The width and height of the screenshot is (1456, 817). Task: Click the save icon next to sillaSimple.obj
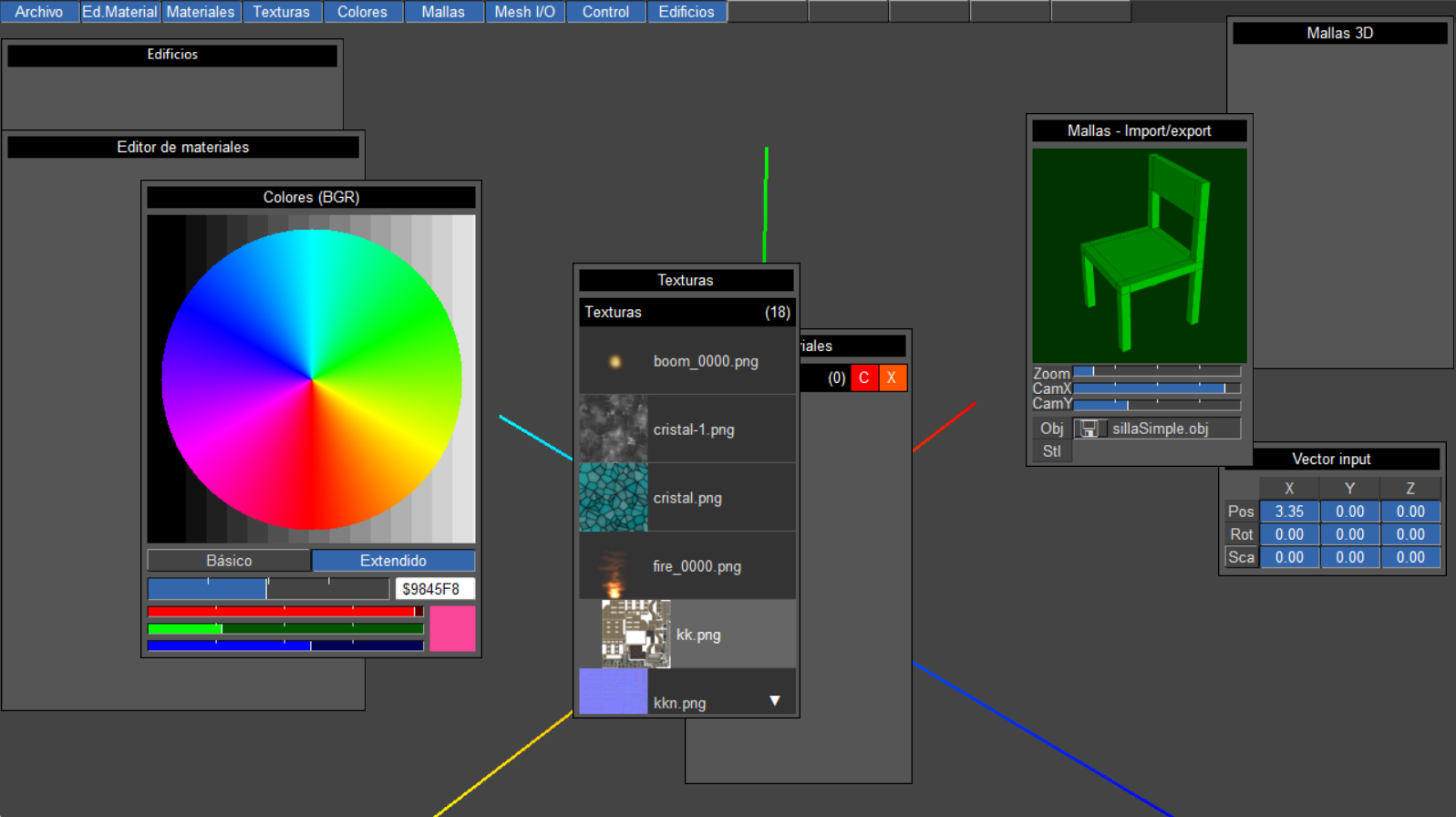[x=1089, y=429]
